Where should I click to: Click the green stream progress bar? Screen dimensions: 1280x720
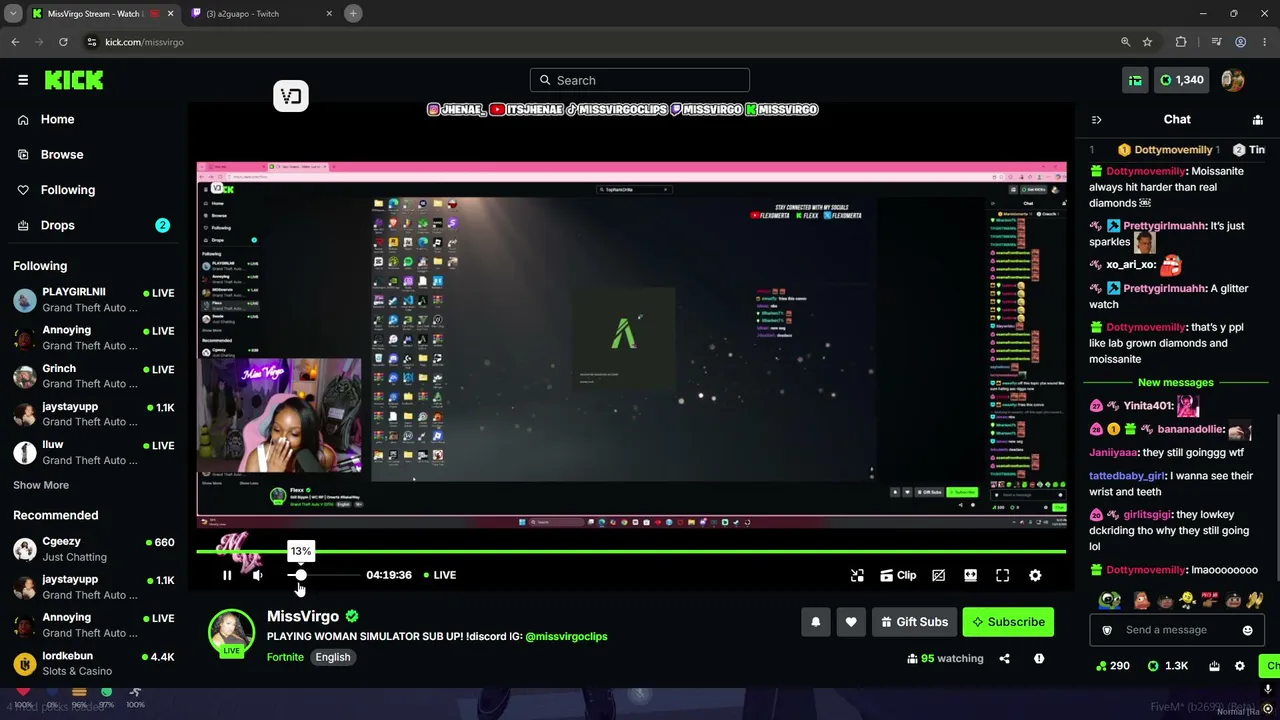click(631, 551)
